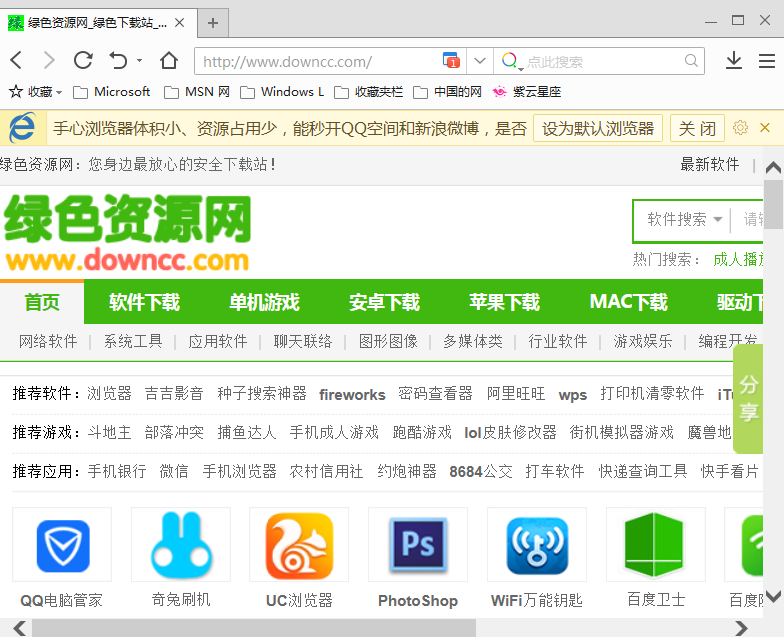This screenshot has width=784, height=637.
Task: Click the blue window icon with red badge
Action: tap(452, 60)
